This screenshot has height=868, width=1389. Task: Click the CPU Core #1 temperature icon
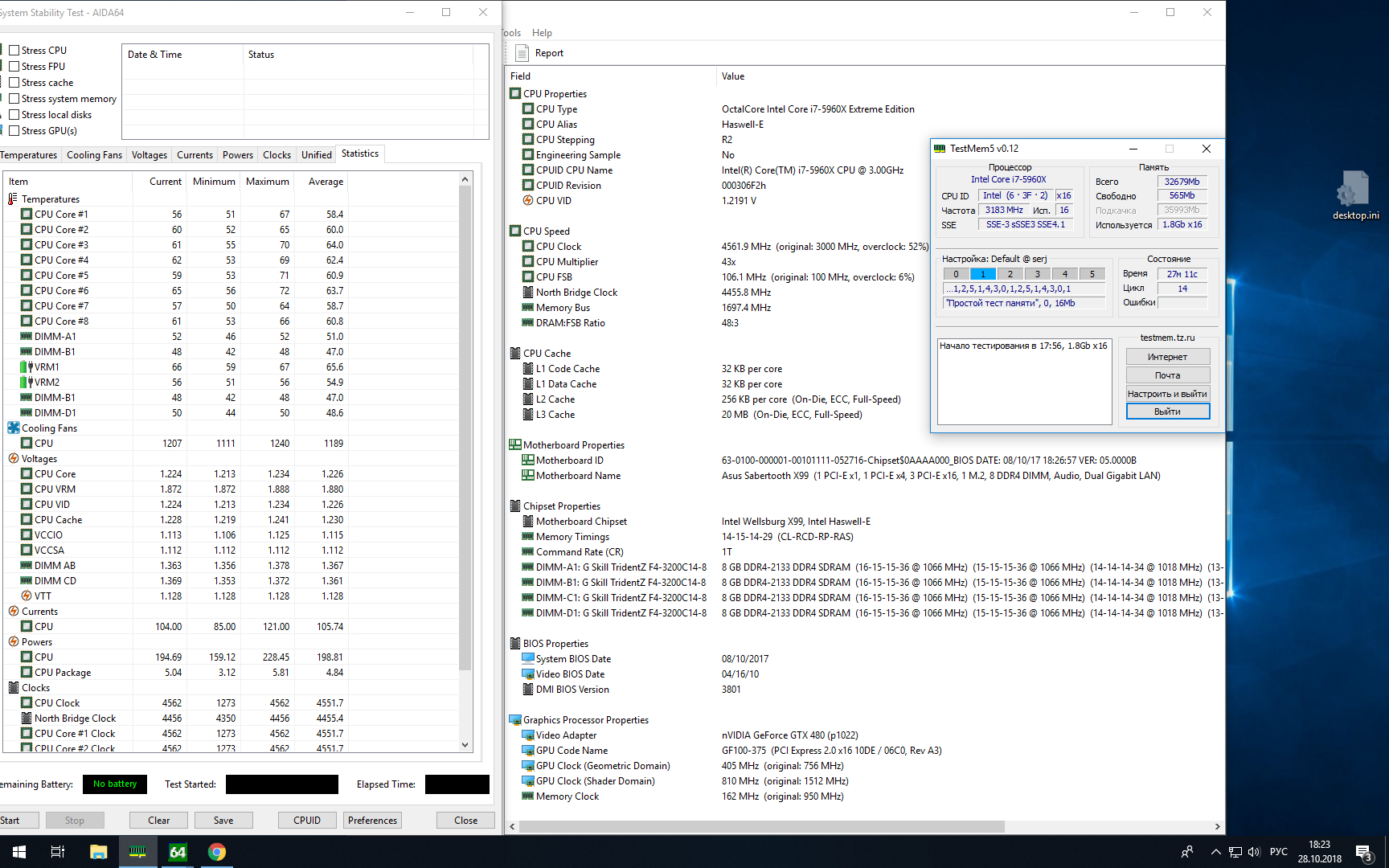(27, 214)
